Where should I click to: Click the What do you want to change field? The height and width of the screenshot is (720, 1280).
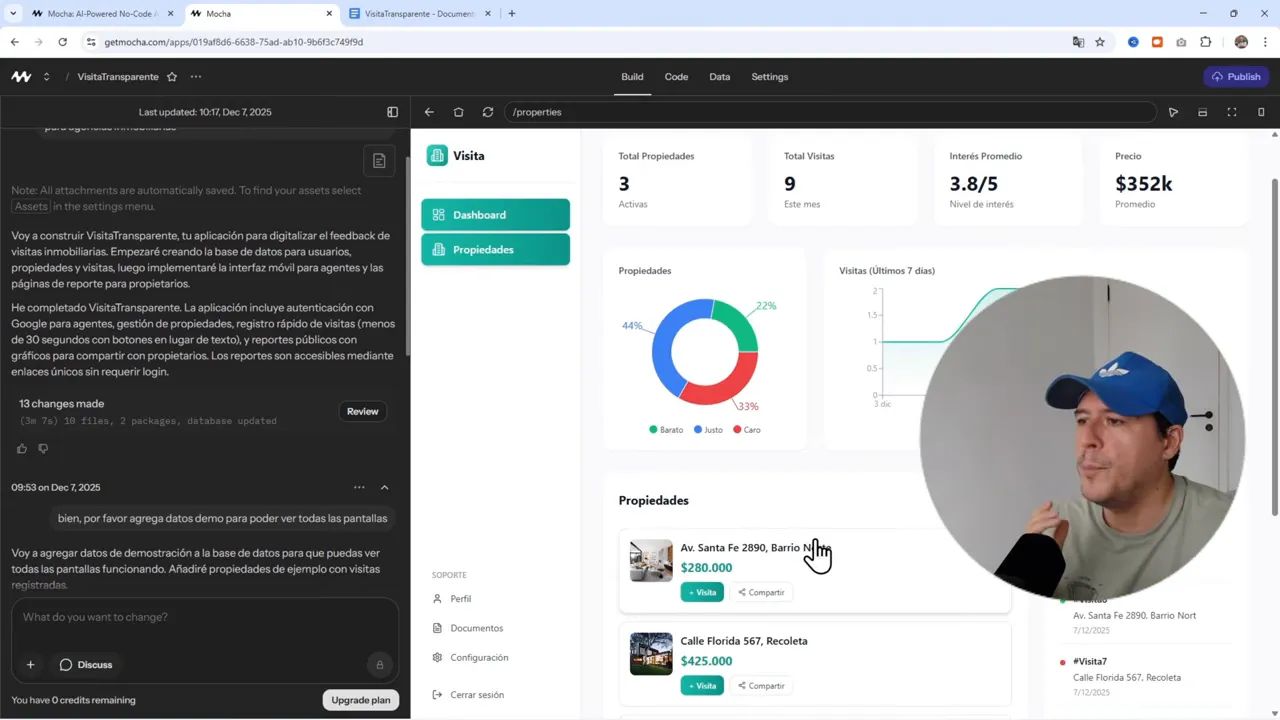pyautogui.click(x=200, y=617)
